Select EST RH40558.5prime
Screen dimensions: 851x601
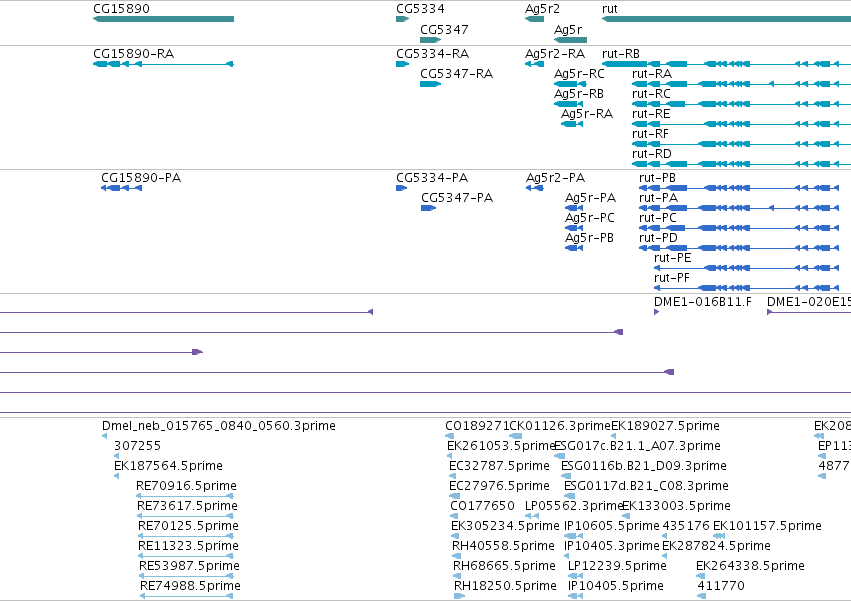tap(504, 546)
